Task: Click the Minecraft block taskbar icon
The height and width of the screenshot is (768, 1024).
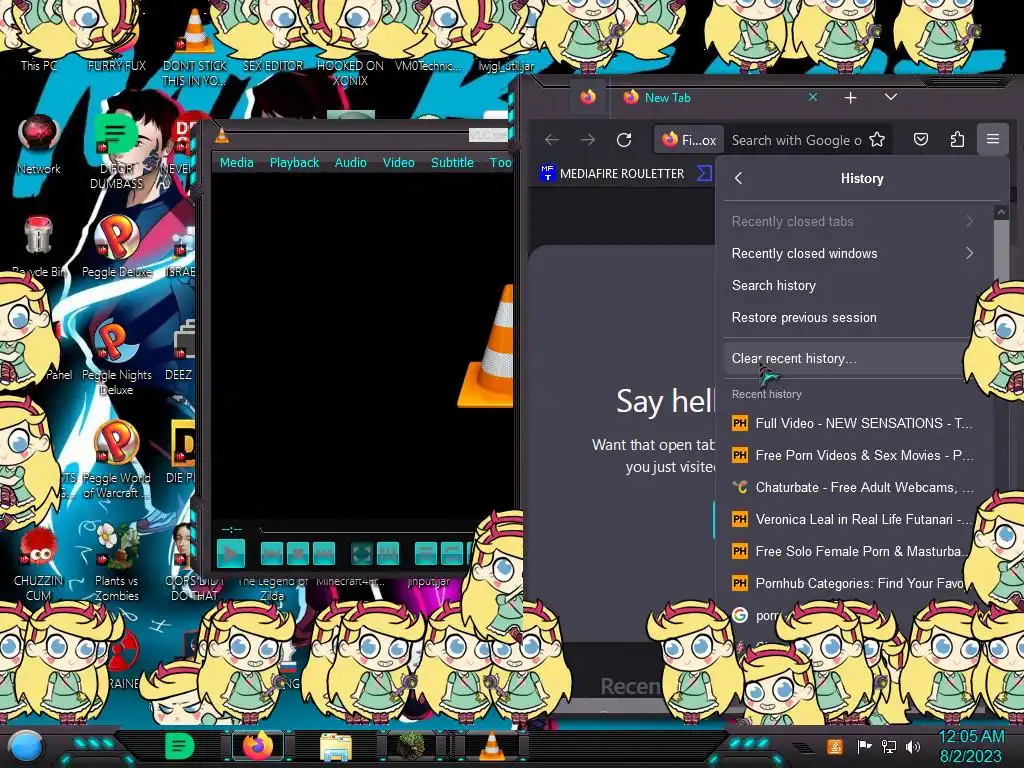Action: (412, 746)
